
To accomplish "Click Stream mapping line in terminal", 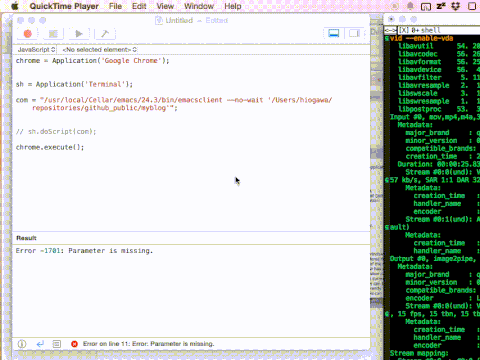I will click(x=419, y=353).
